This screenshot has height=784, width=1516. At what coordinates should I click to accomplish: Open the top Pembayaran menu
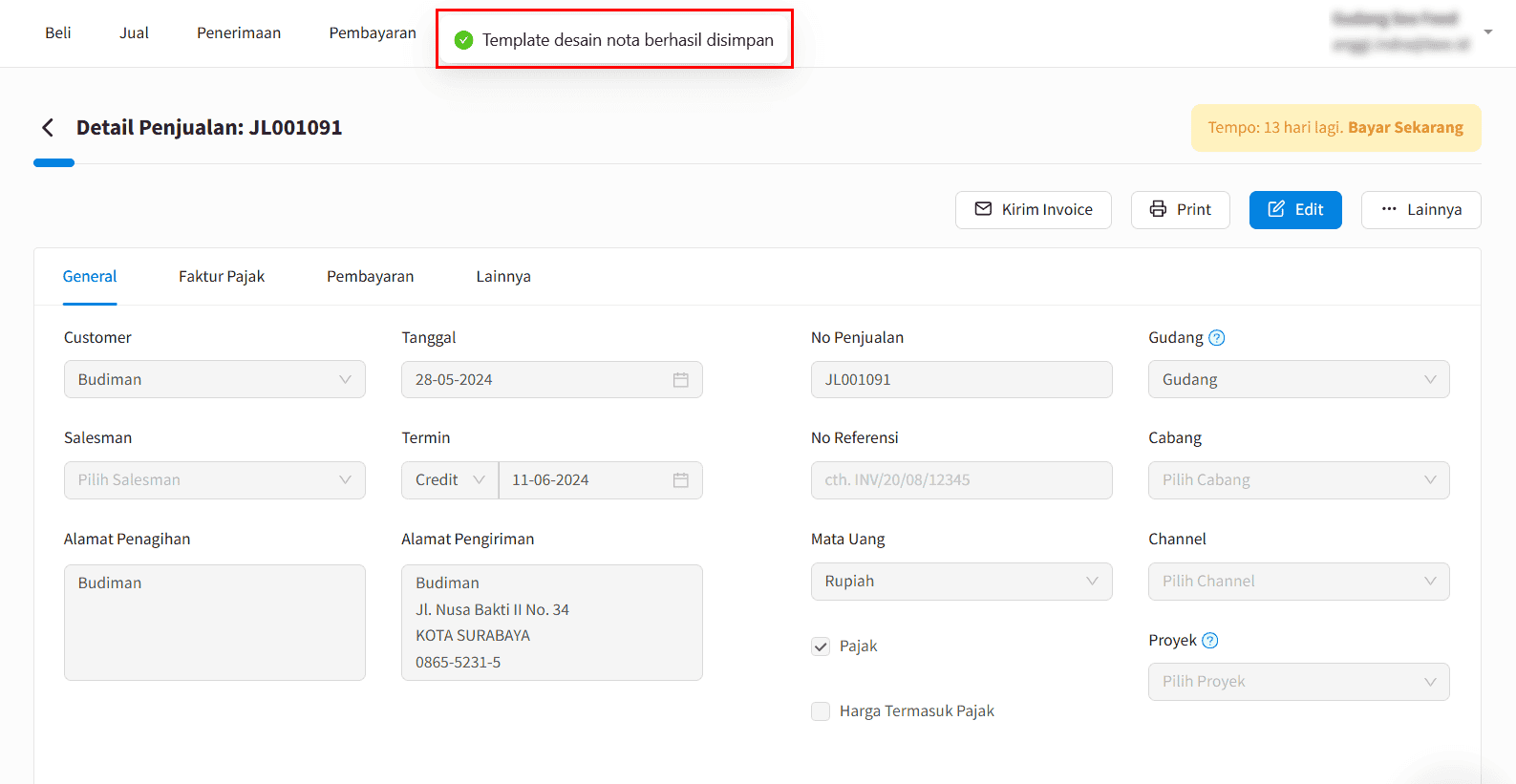click(x=373, y=32)
